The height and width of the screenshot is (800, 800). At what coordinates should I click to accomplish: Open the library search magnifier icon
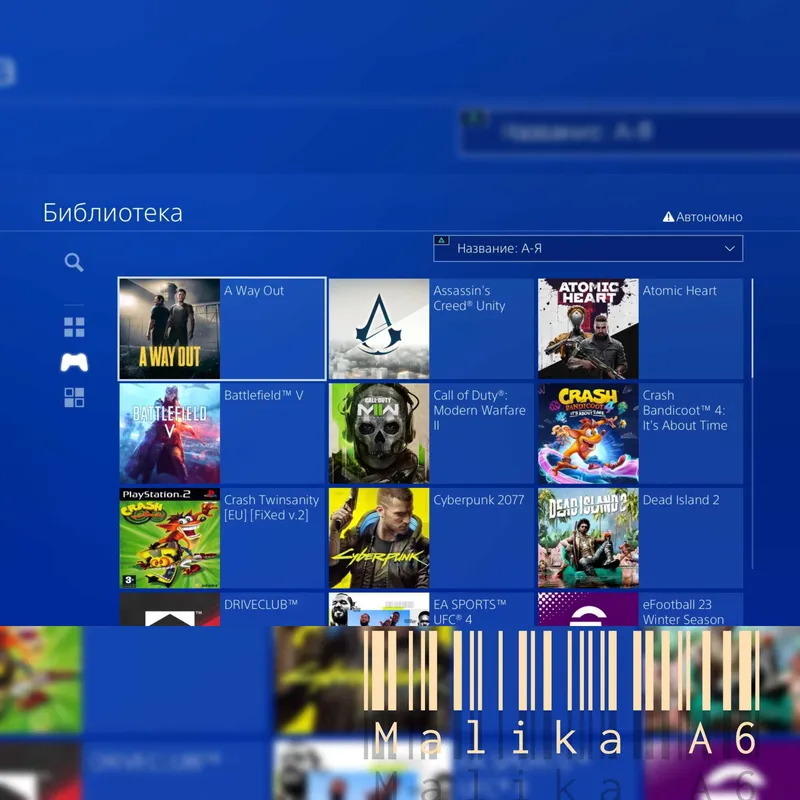tap(74, 262)
